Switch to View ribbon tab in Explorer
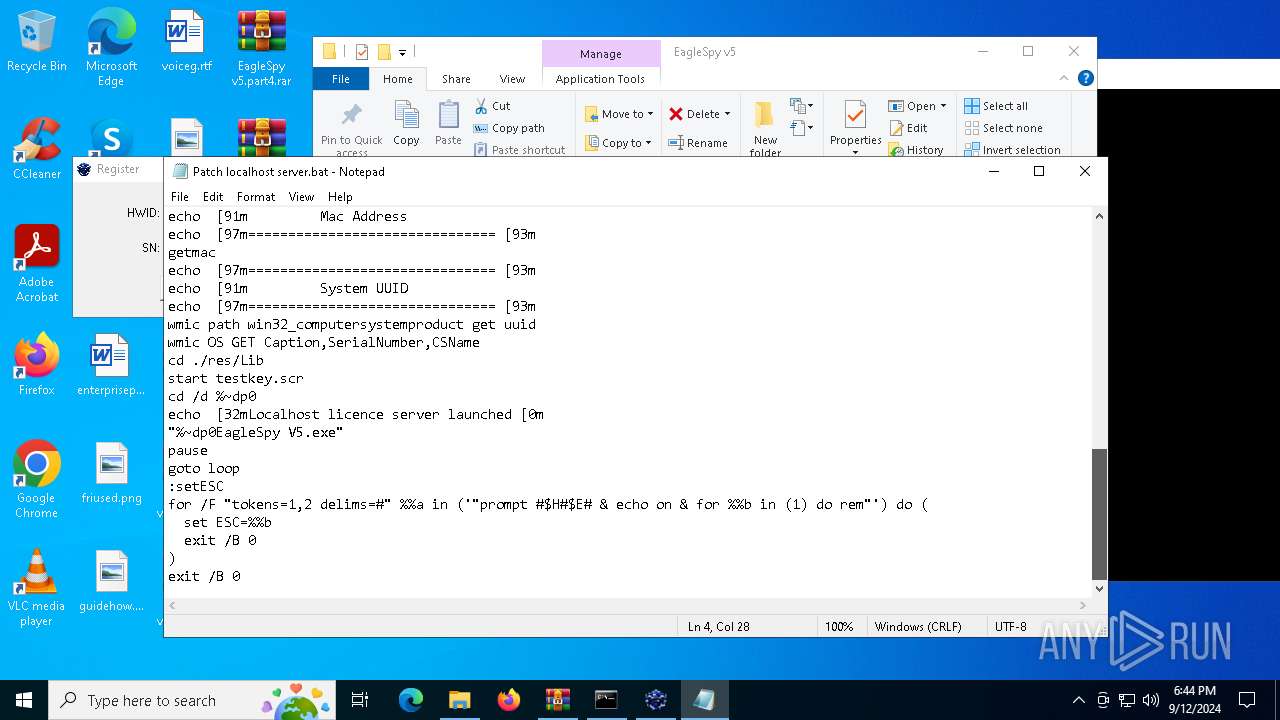 click(x=512, y=79)
